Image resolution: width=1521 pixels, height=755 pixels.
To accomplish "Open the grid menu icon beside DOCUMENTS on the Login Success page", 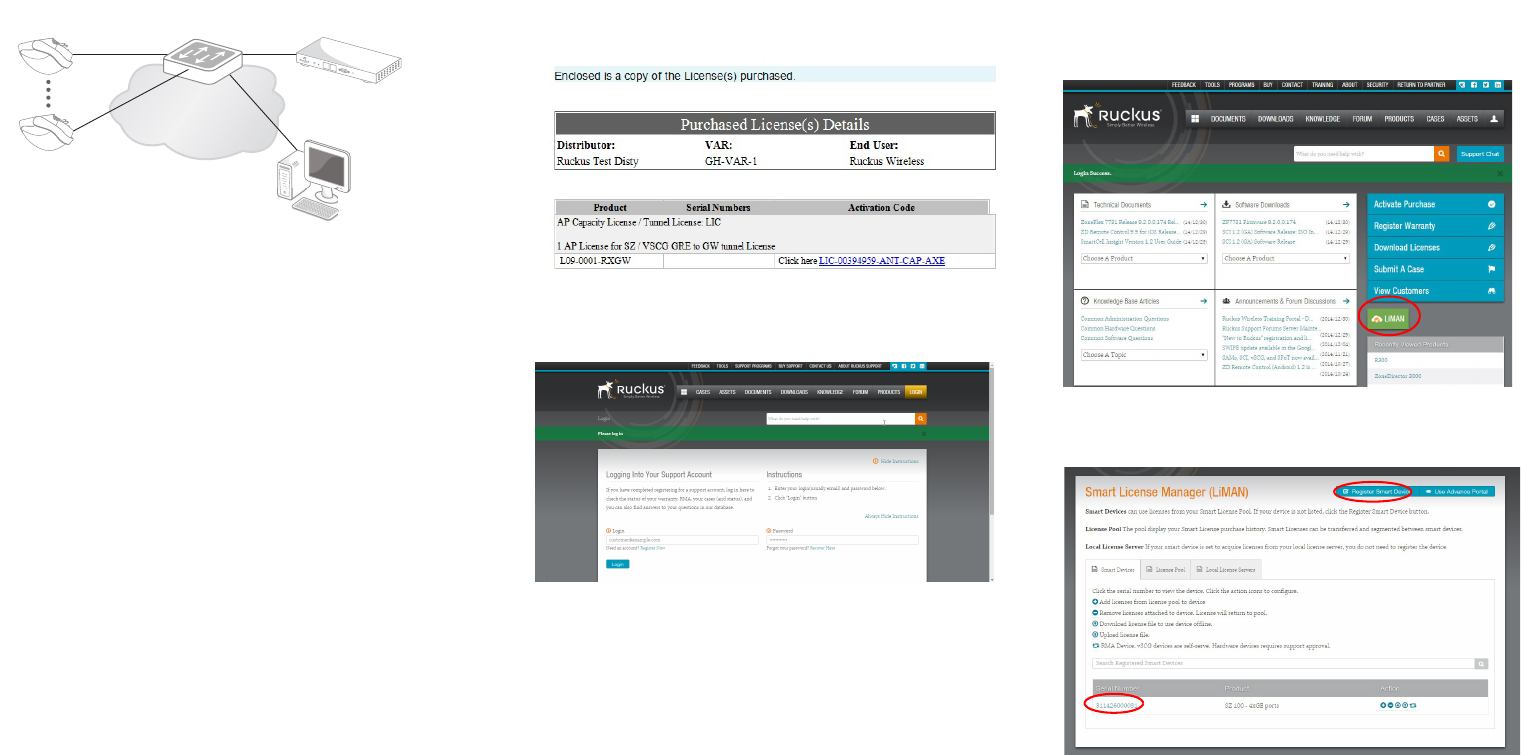I will pyautogui.click(x=1195, y=118).
